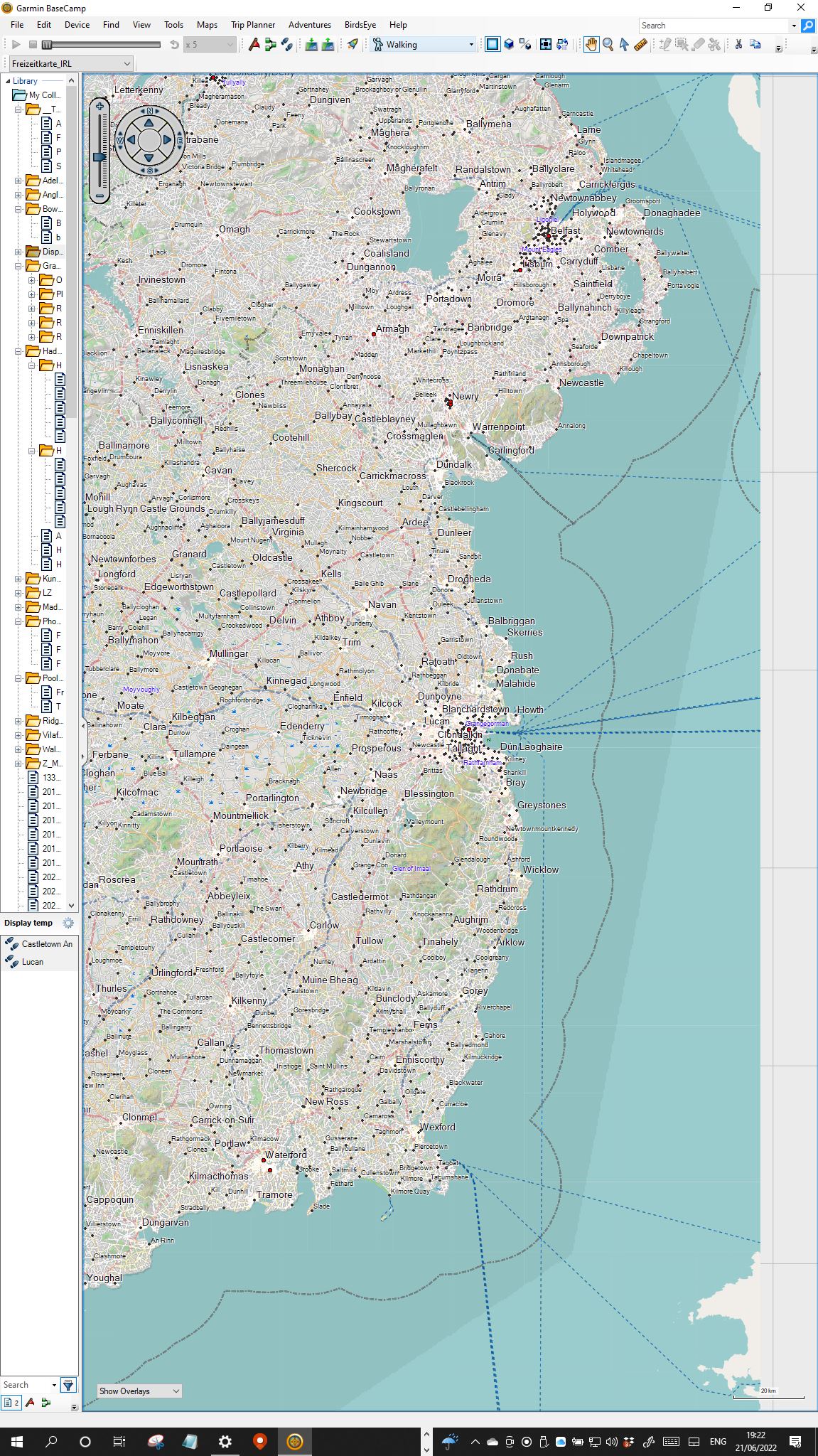Click the Create Adventure rocket icon
818x1456 pixels.
(x=353, y=45)
